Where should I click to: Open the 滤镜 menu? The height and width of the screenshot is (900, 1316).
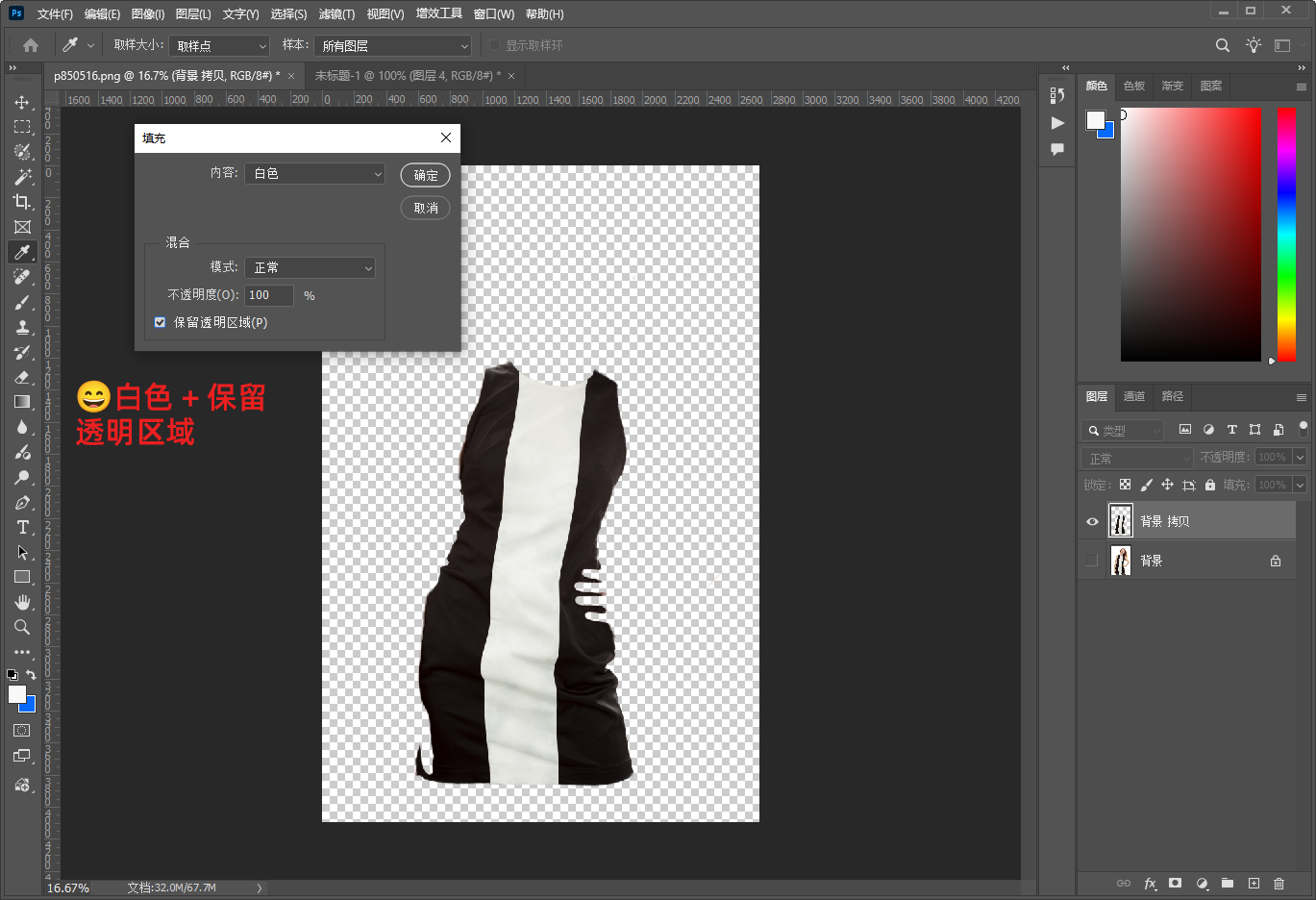point(336,13)
